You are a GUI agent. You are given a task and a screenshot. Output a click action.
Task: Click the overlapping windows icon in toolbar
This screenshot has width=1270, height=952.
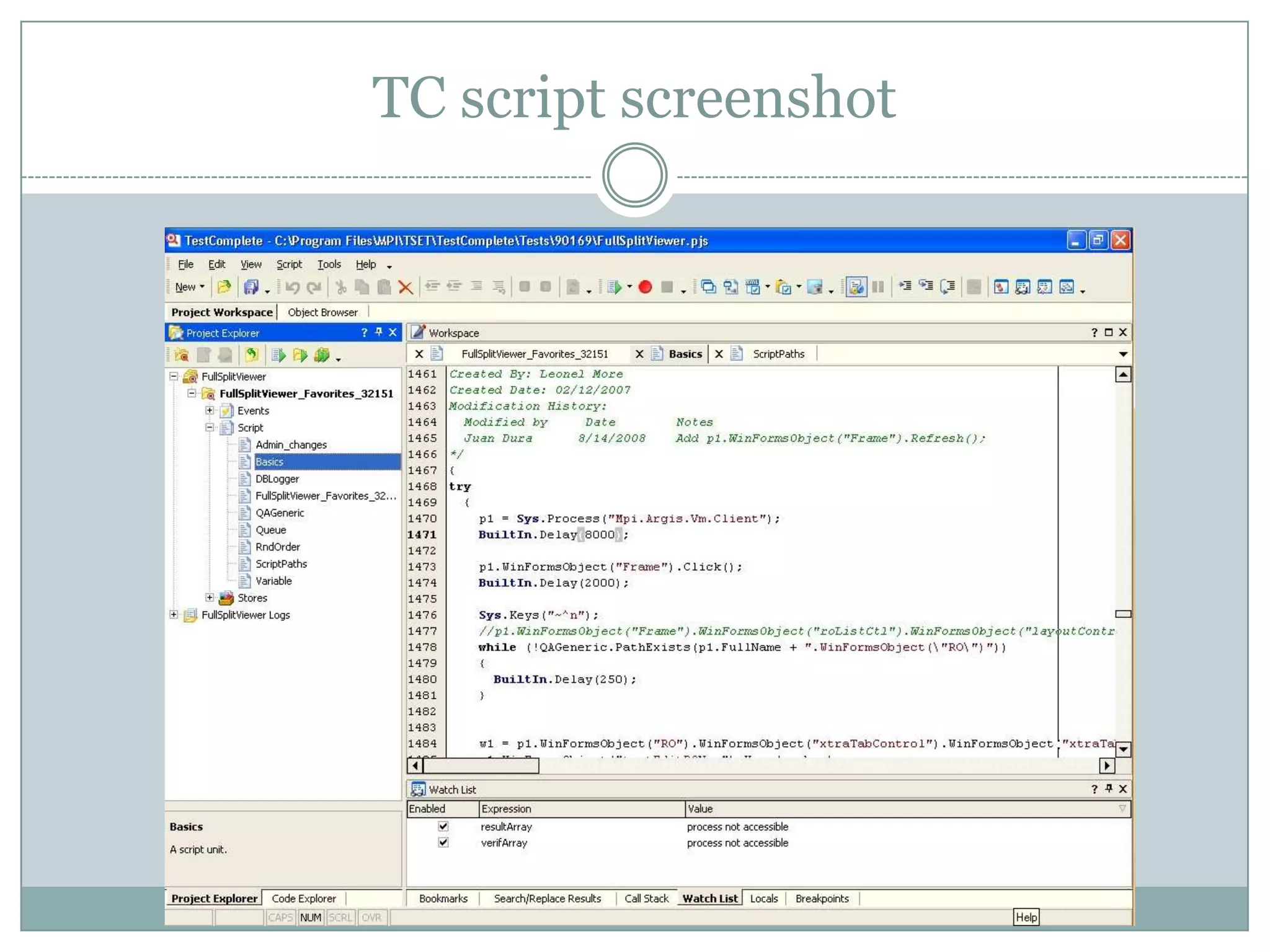coord(708,287)
